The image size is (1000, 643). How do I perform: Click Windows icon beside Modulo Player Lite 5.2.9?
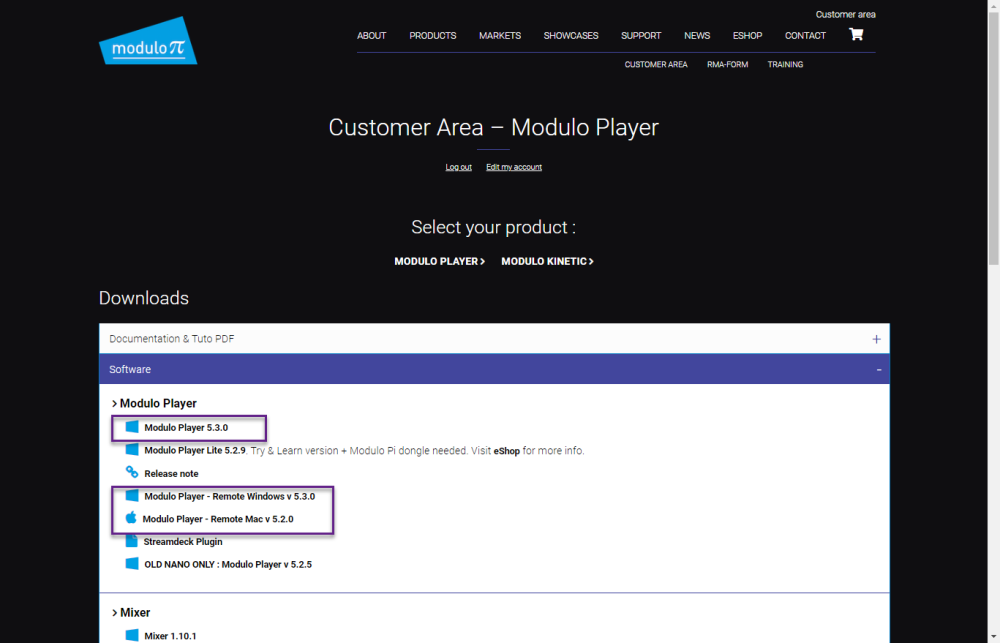tap(132, 450)
